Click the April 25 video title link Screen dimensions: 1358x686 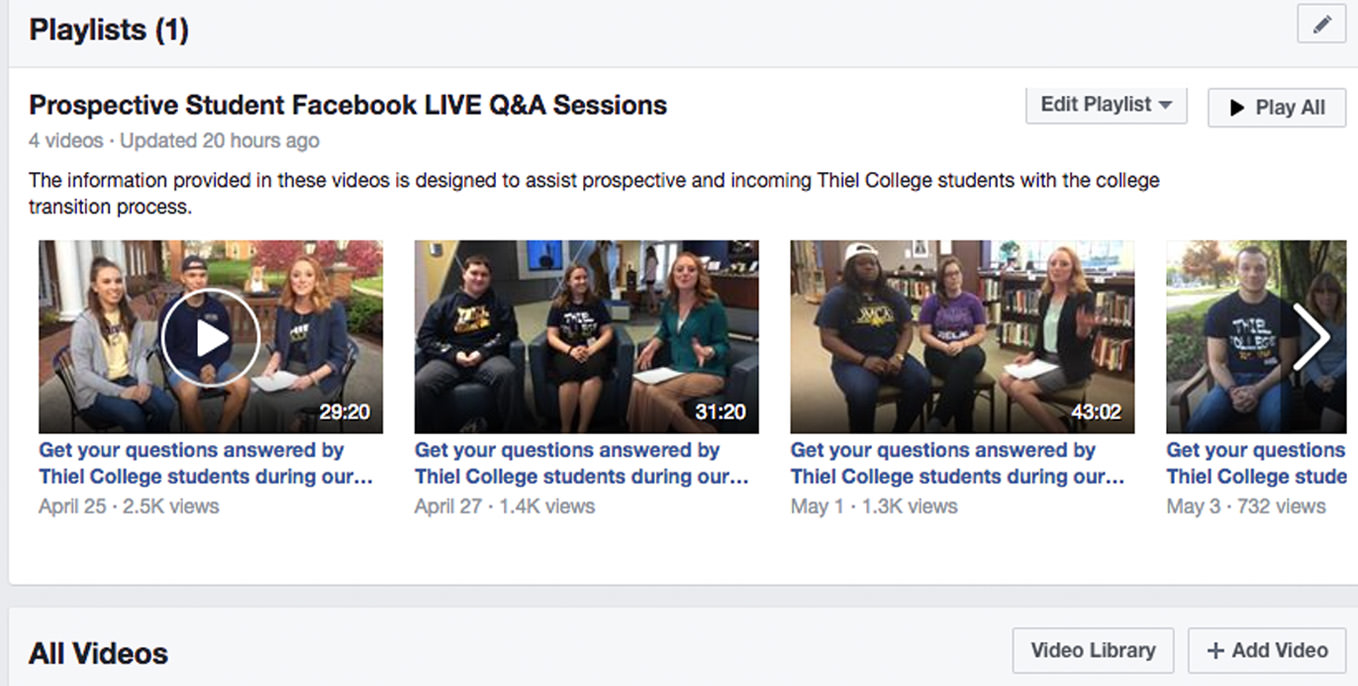pos(205,463)
